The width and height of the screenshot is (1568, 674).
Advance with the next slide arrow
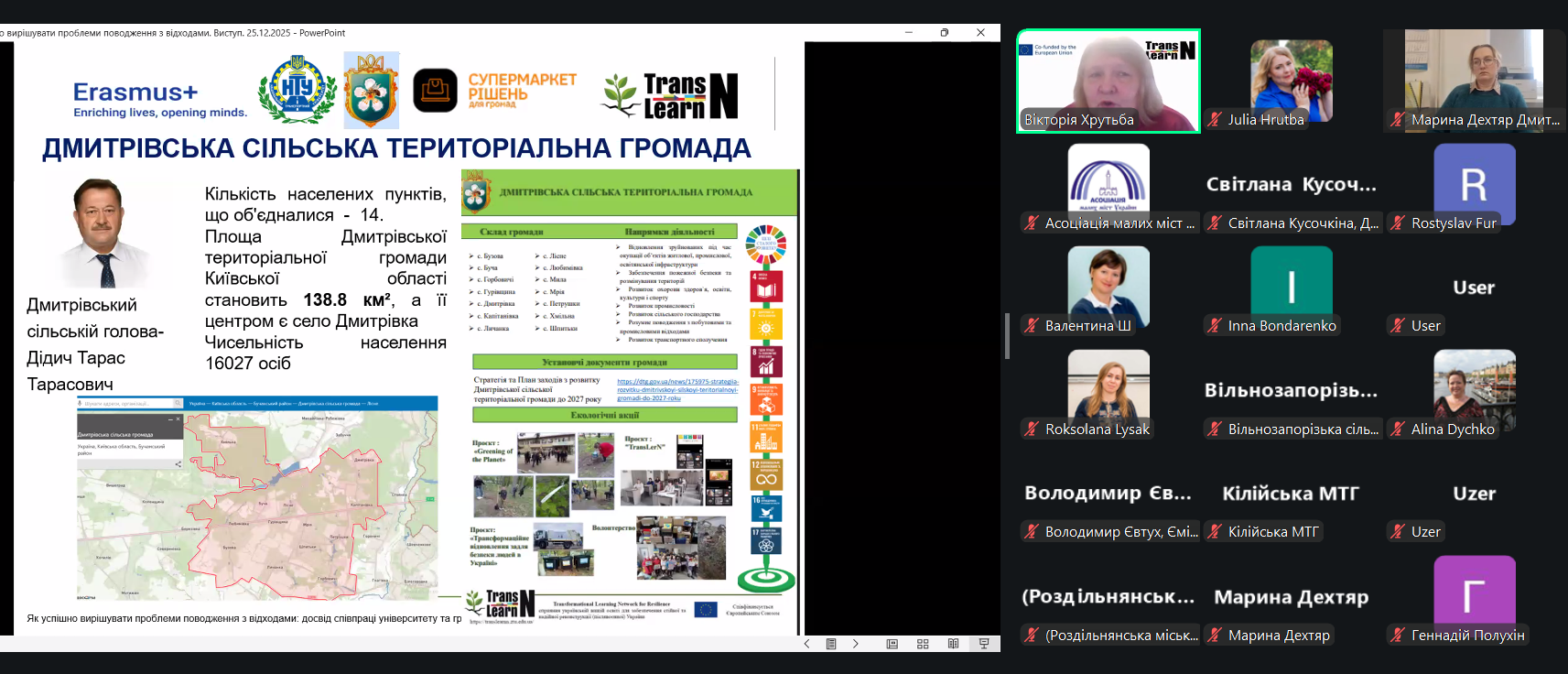click(x=856, y=644)
